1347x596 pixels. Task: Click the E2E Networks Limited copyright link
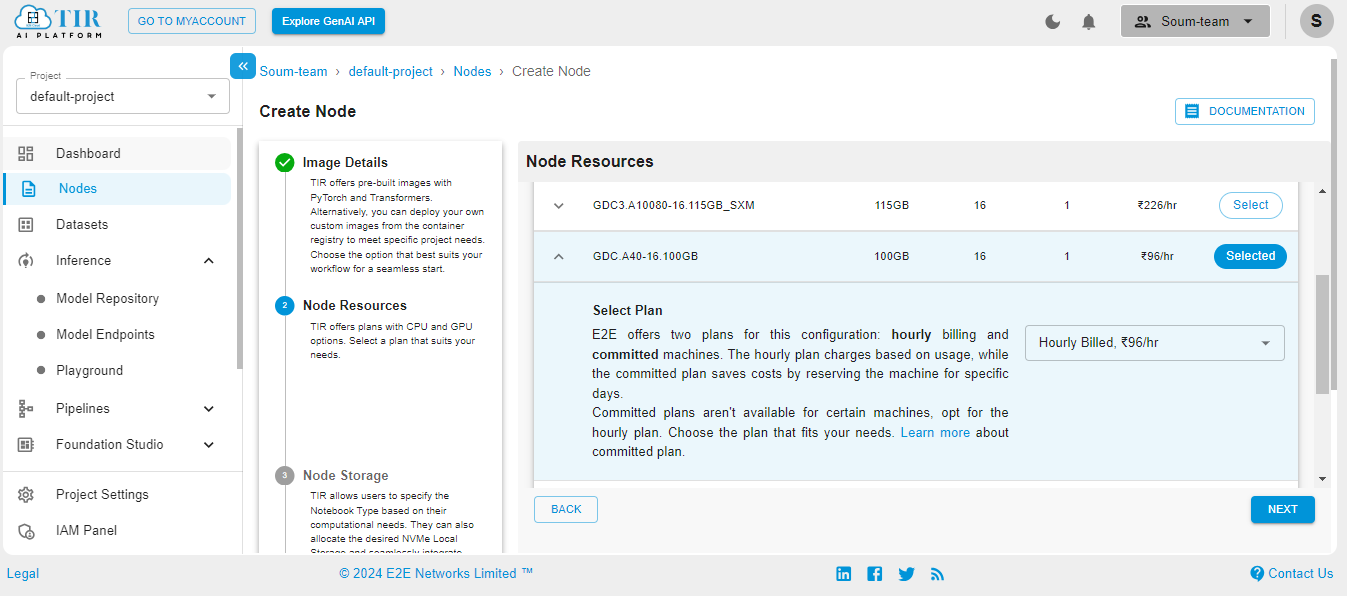point(436,574)
